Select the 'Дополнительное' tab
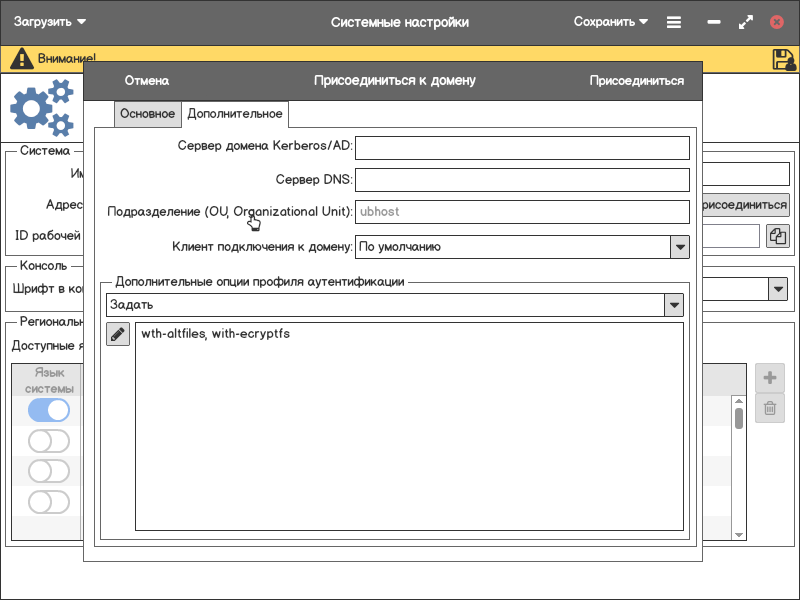800x600 pixels. click(x=235, y=114)
